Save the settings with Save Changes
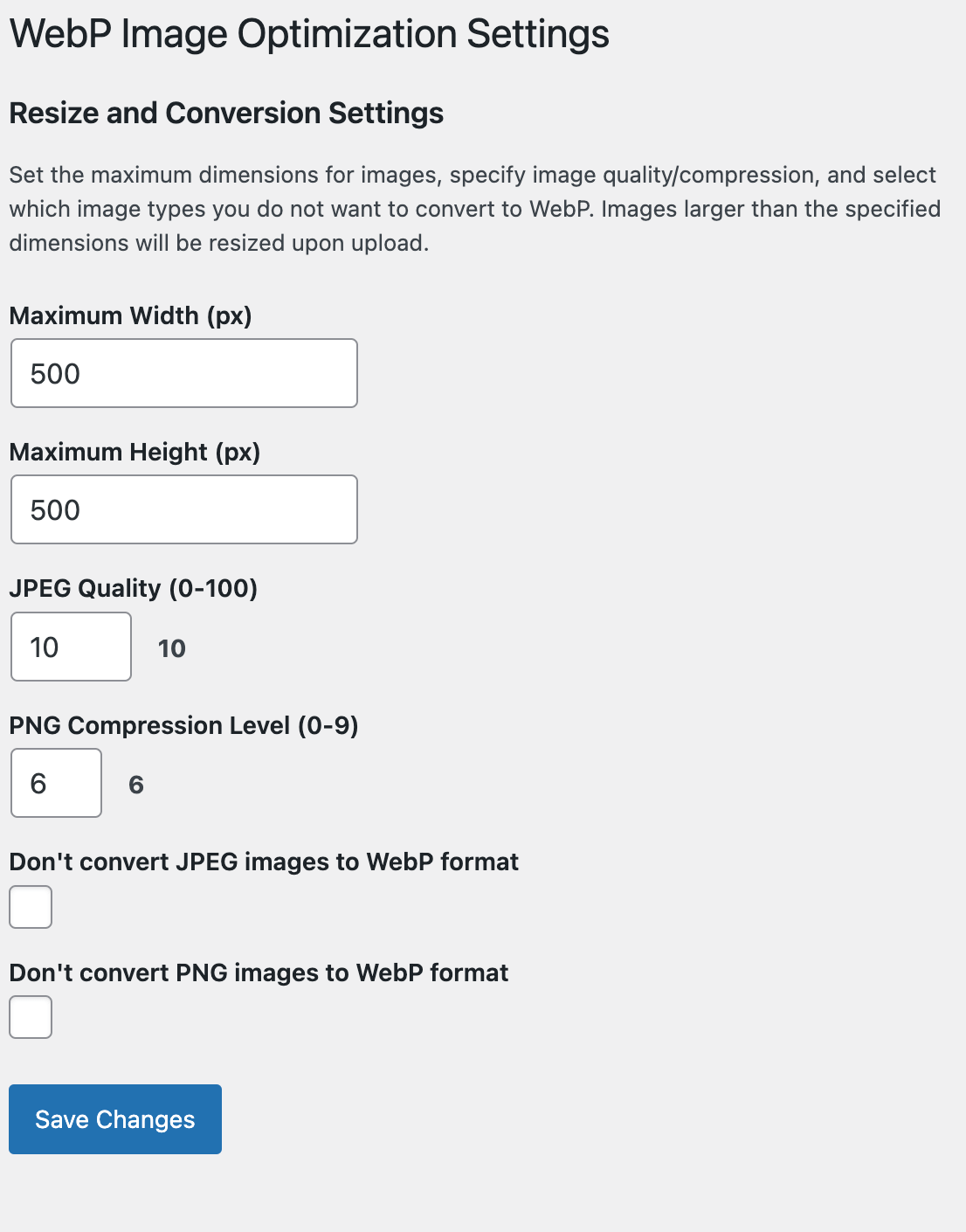966x1232 pixels. (115, 1119)
